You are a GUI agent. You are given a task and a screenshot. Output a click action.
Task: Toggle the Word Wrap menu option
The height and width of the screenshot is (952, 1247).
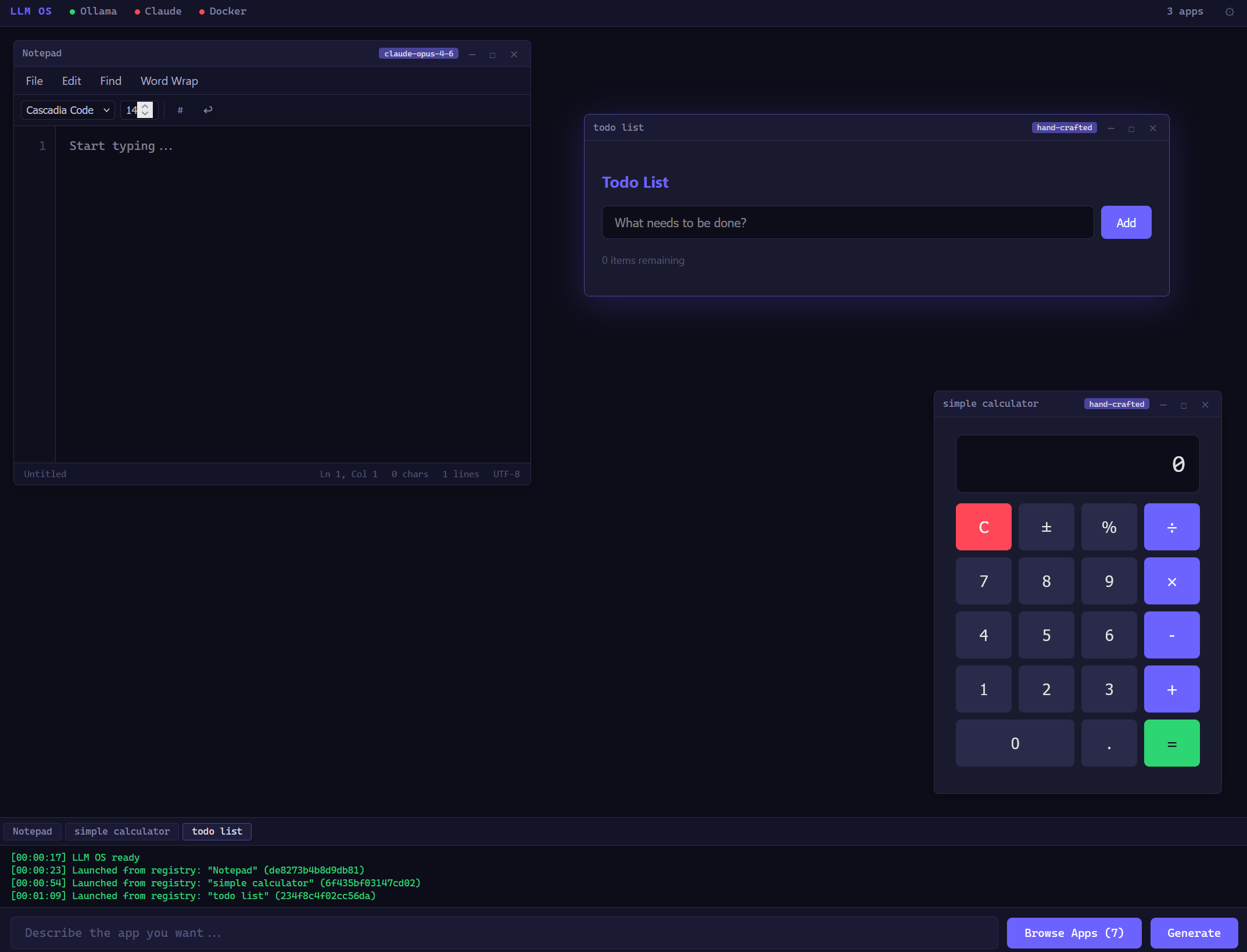click(169, 81)
